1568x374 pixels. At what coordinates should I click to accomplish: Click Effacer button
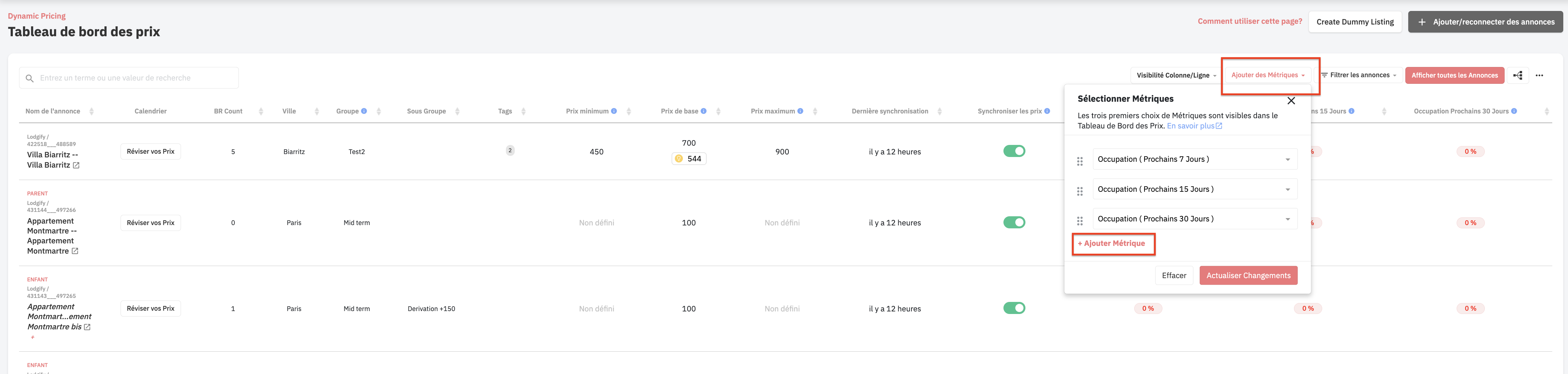[1173, 276]
